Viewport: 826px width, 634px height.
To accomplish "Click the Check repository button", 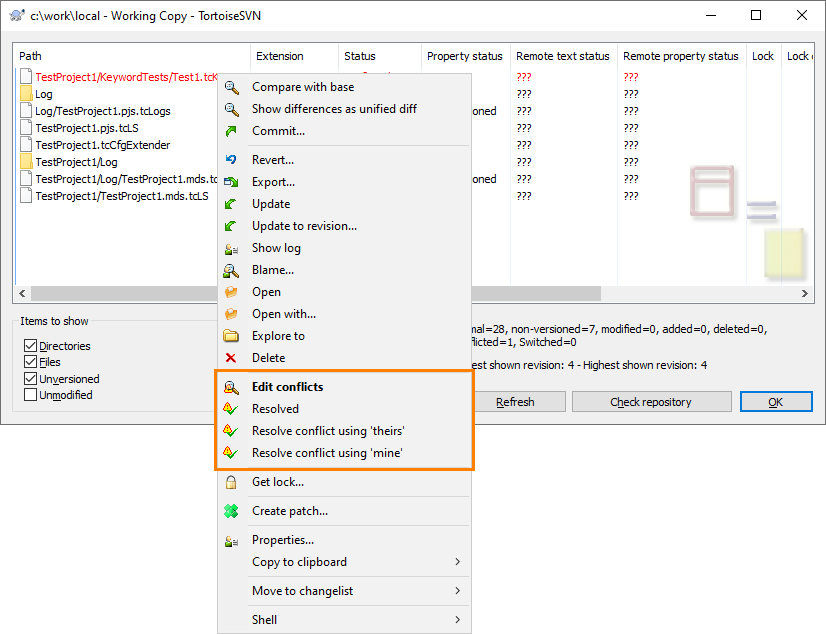I will point(651,401).
